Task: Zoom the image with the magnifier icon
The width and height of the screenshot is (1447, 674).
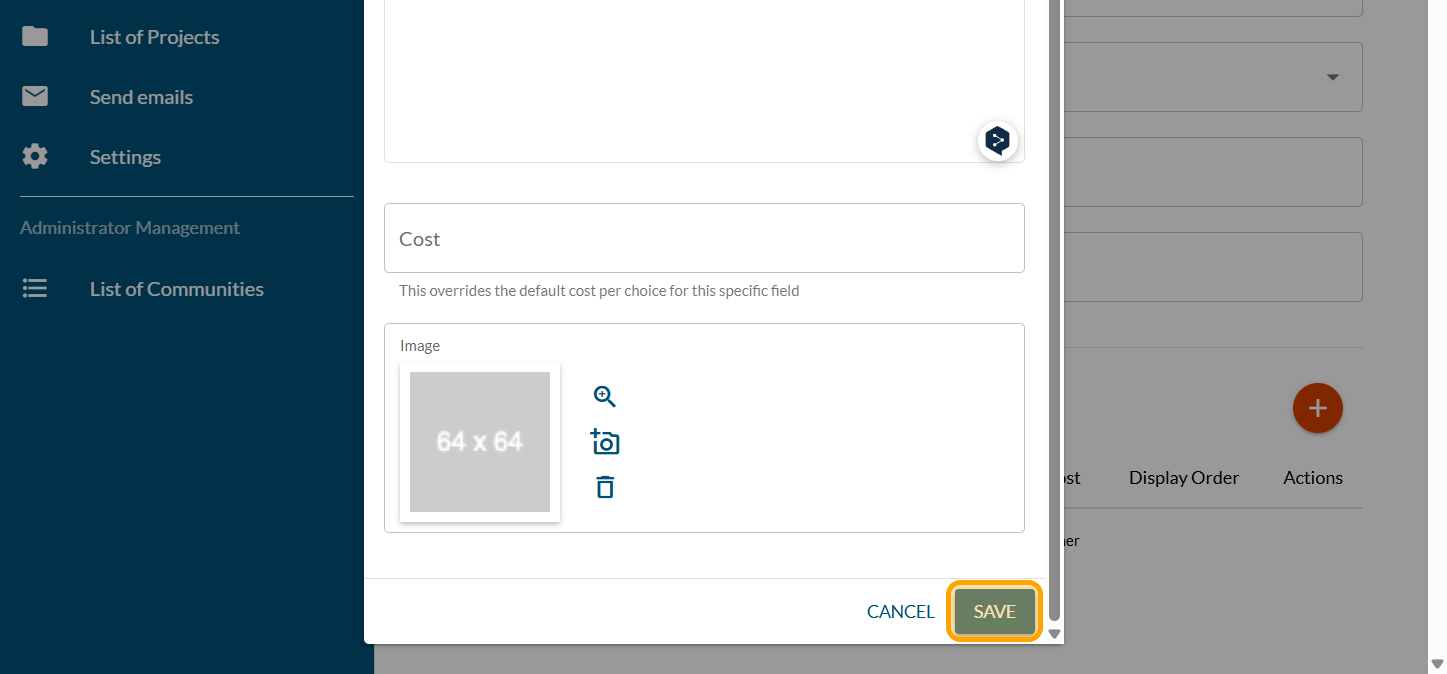Action: pyautogui.click(x=605, y=397)
